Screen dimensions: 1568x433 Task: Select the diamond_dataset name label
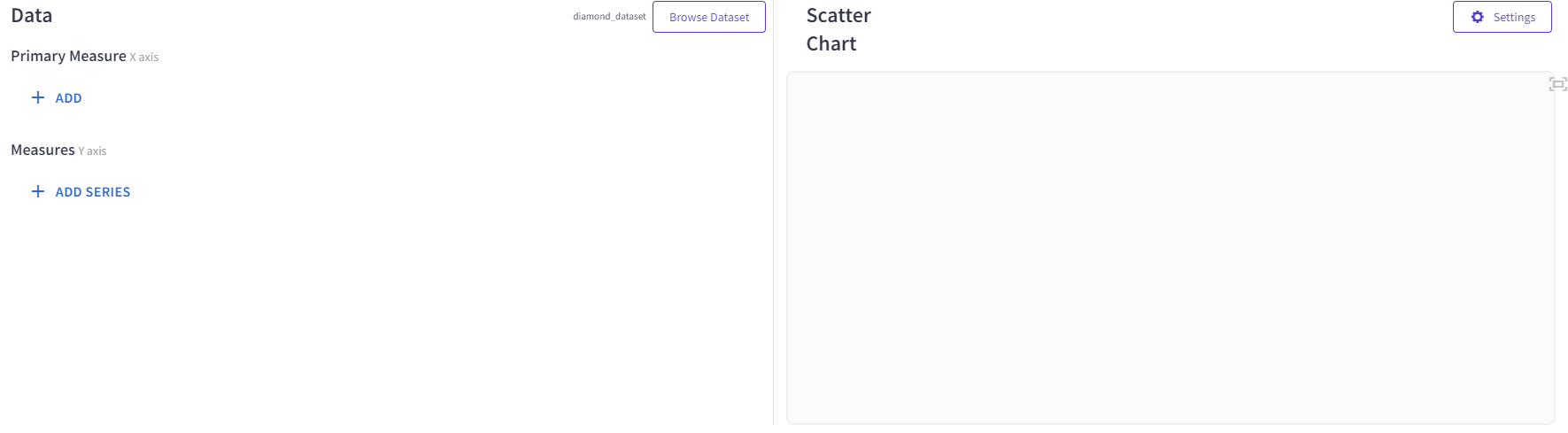click(609, 17)
